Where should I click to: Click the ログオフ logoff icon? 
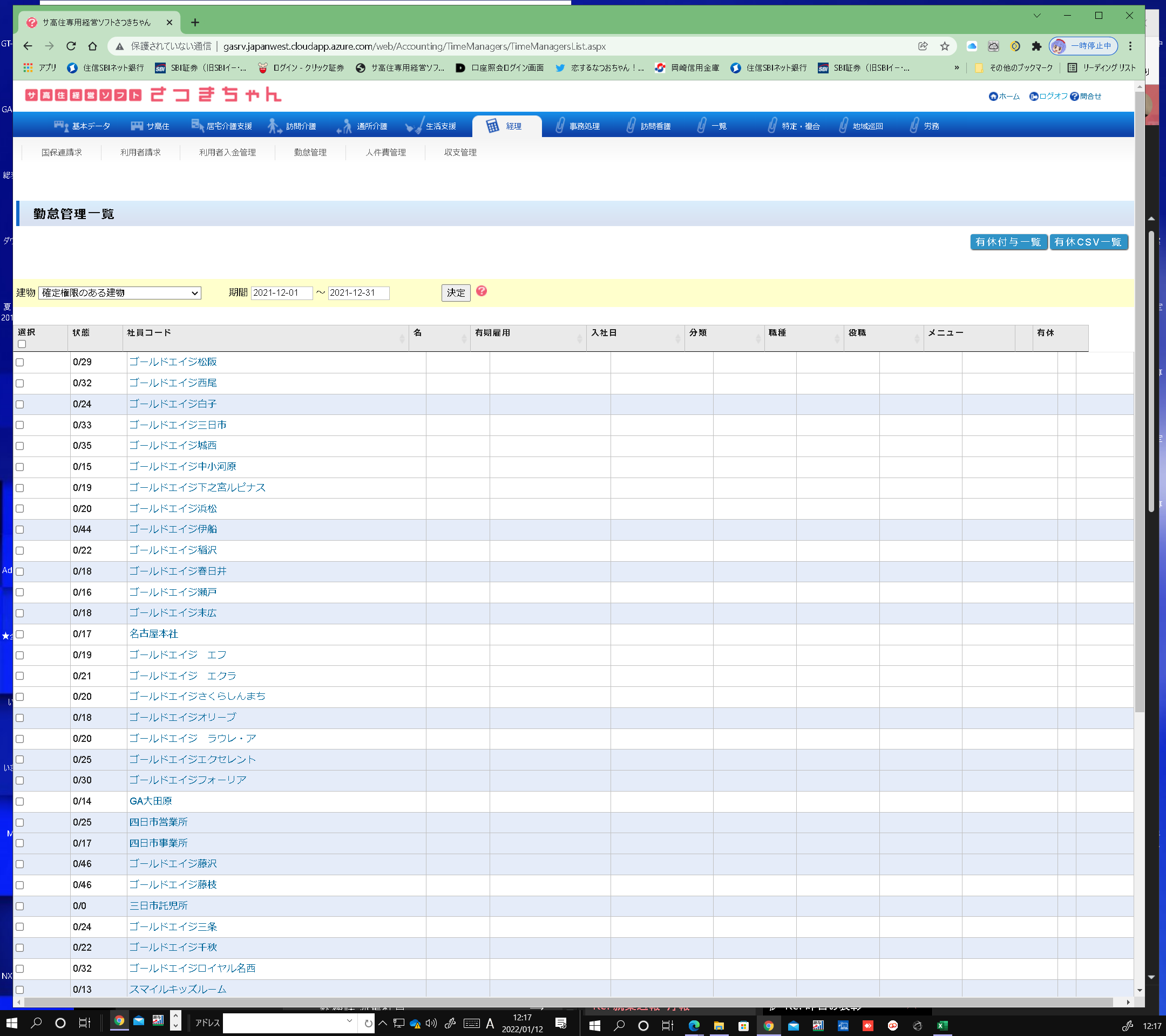point(1033,97)
